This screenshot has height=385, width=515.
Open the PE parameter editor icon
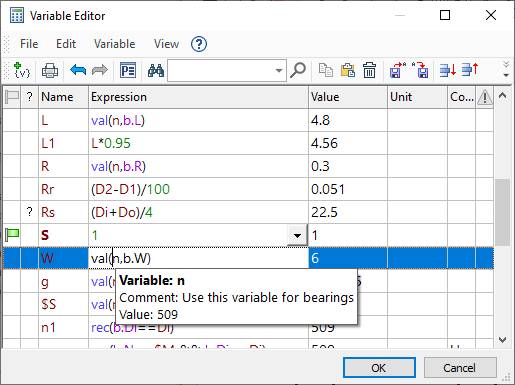[128, 70]
